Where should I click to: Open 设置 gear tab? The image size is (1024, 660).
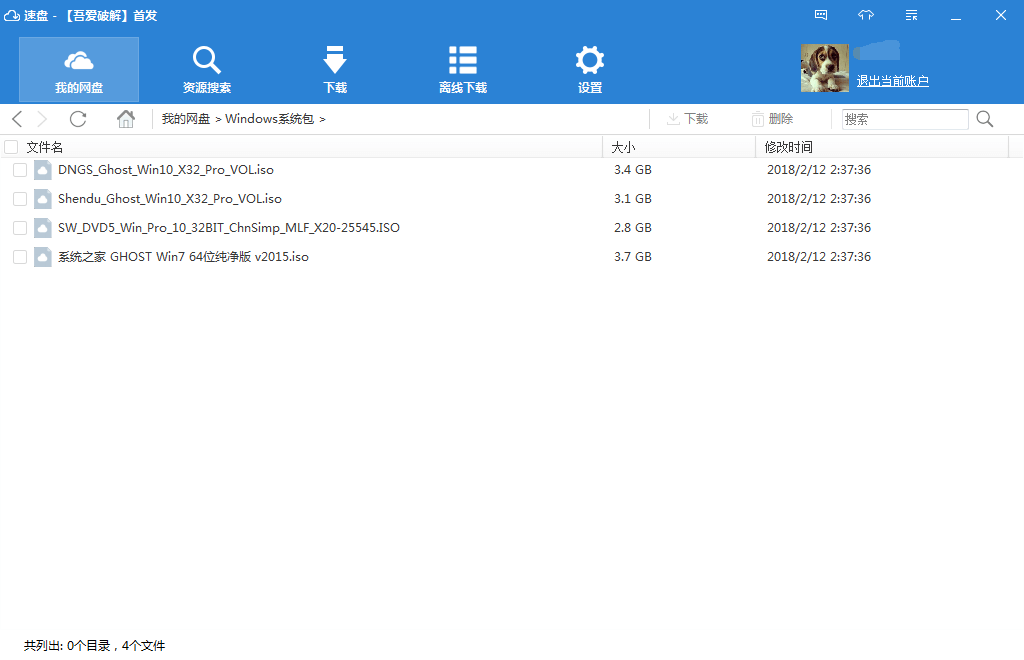point(590,70)
